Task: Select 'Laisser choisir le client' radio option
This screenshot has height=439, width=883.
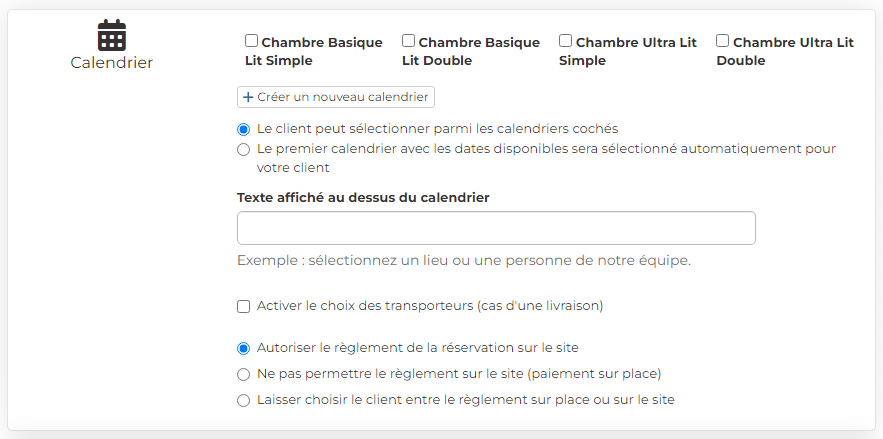Action: (243, 401)
